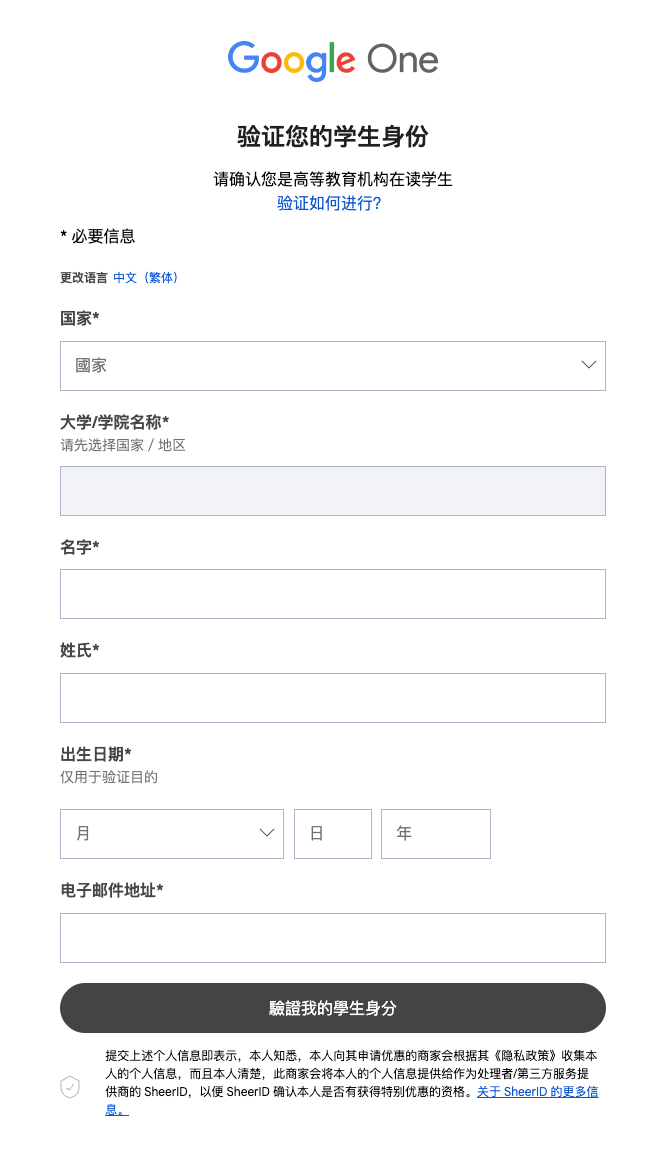Click the shield checkmark privacy icon
The image size is (661, 1152).
70,1087
